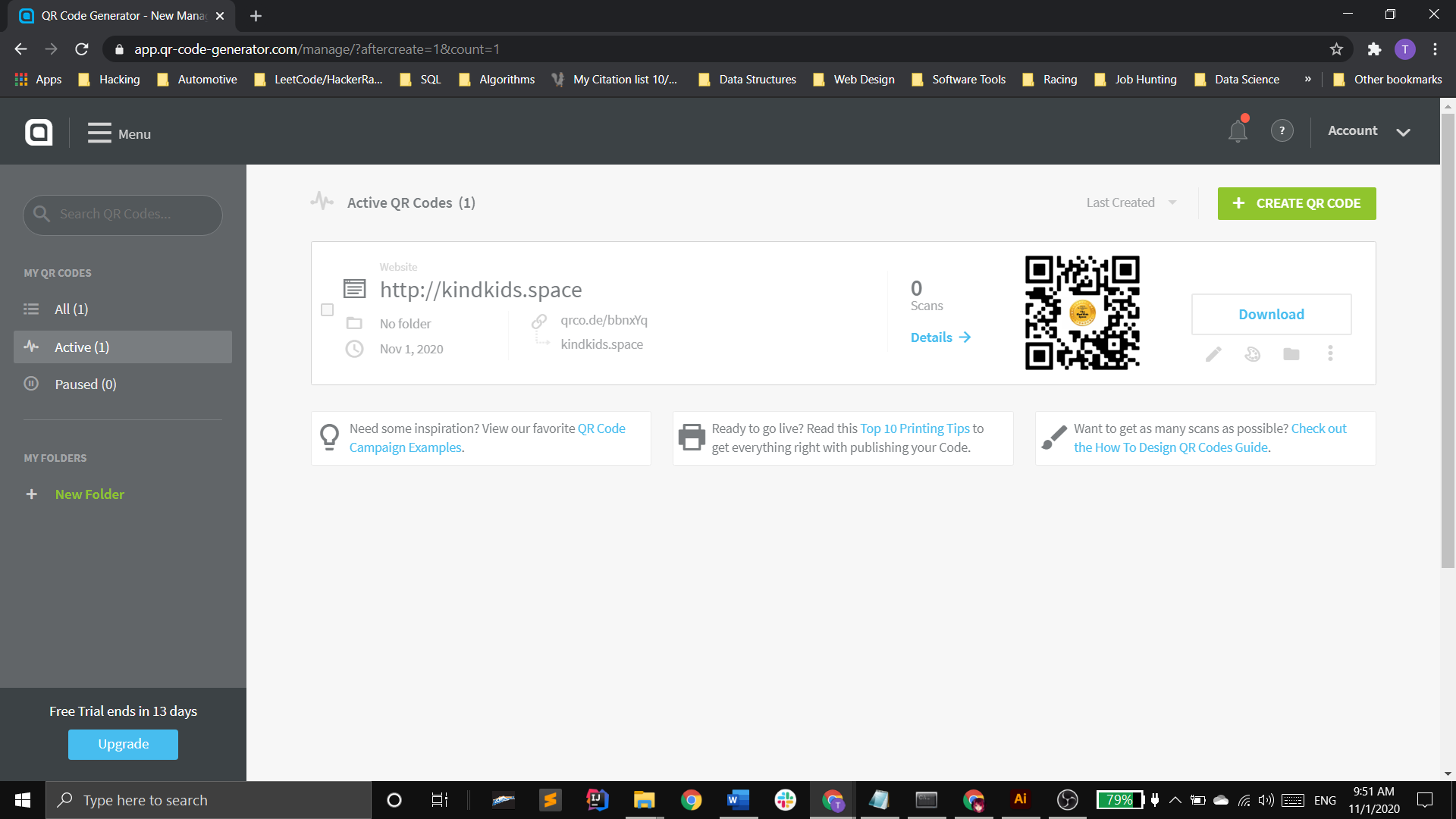Screen dimensions: 1456x819
Task: Click the move-to-folder icon on QR card
Action: coord(1291,354)
